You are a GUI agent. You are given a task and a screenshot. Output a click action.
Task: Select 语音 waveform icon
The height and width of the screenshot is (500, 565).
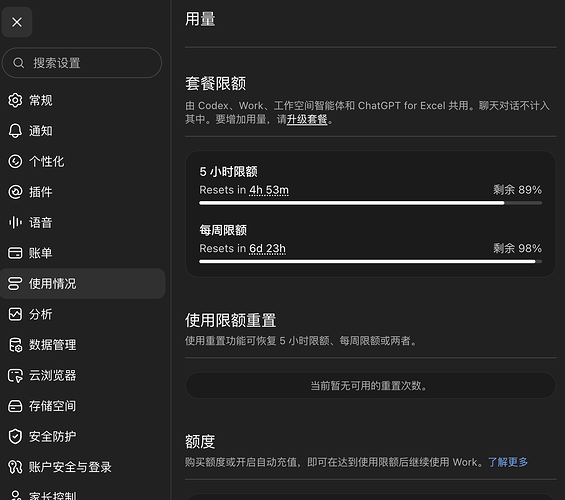(x=15, y=222)
